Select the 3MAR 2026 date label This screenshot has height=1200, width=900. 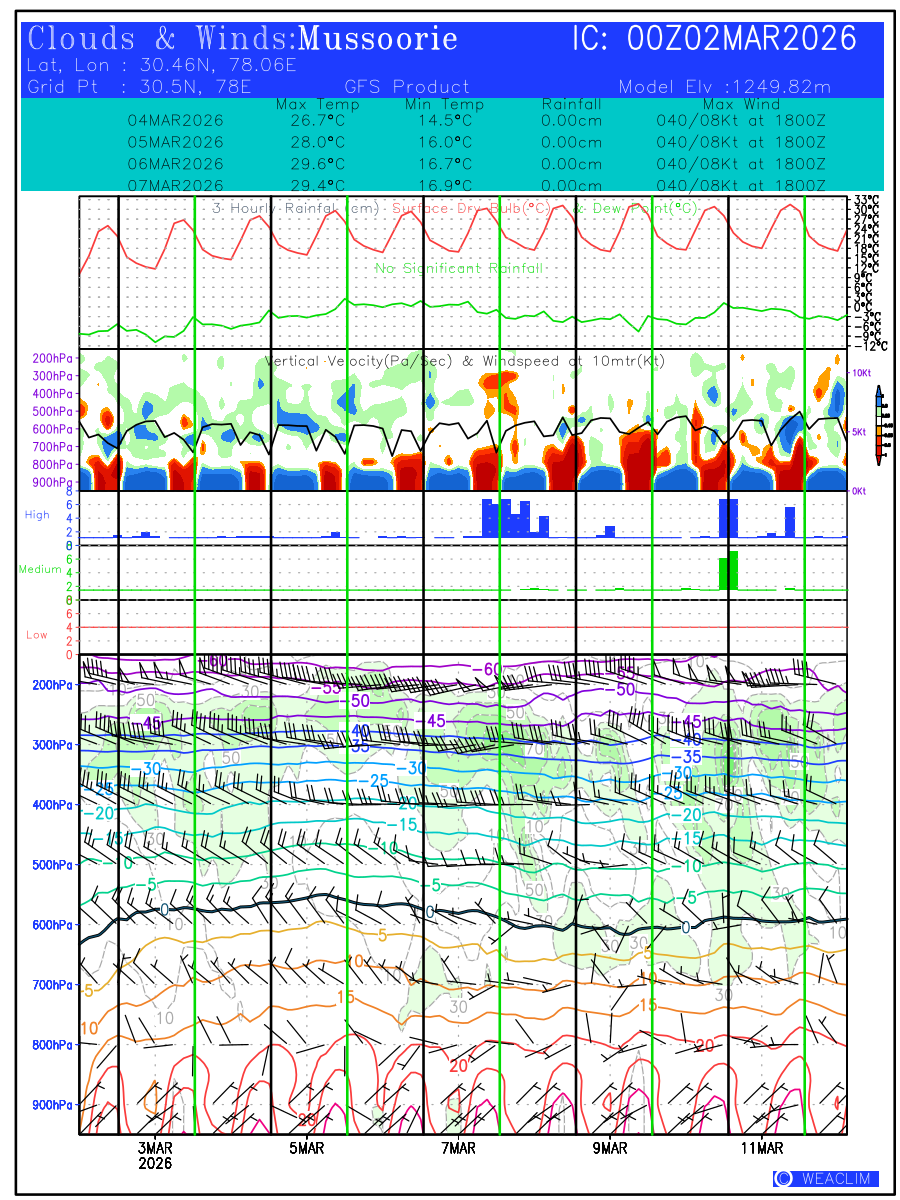(x=155, y=1155)
